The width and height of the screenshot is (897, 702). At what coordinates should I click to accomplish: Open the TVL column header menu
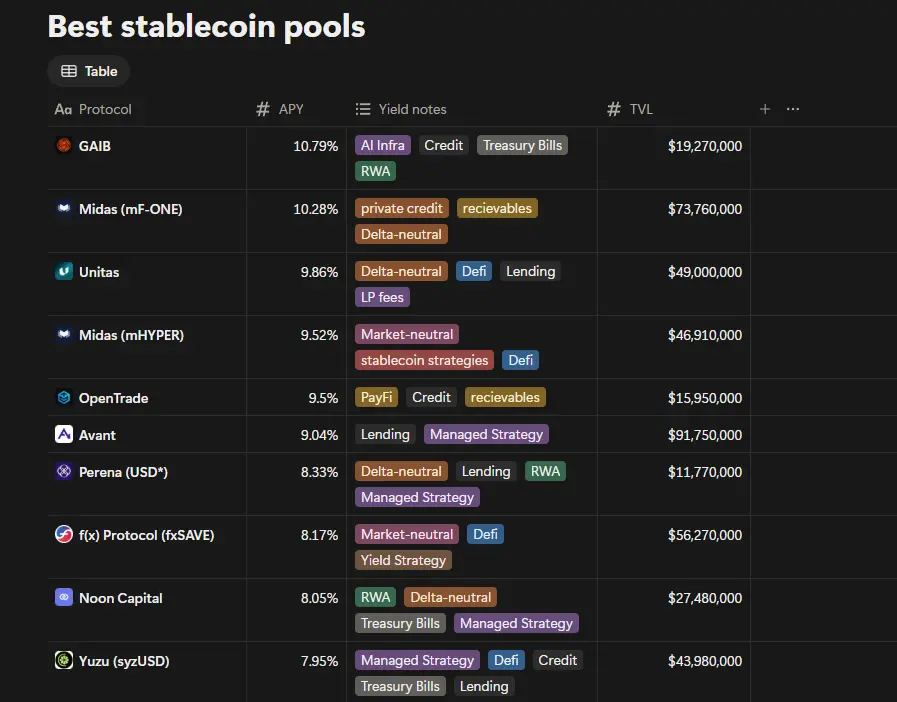[x=630, y=109]
